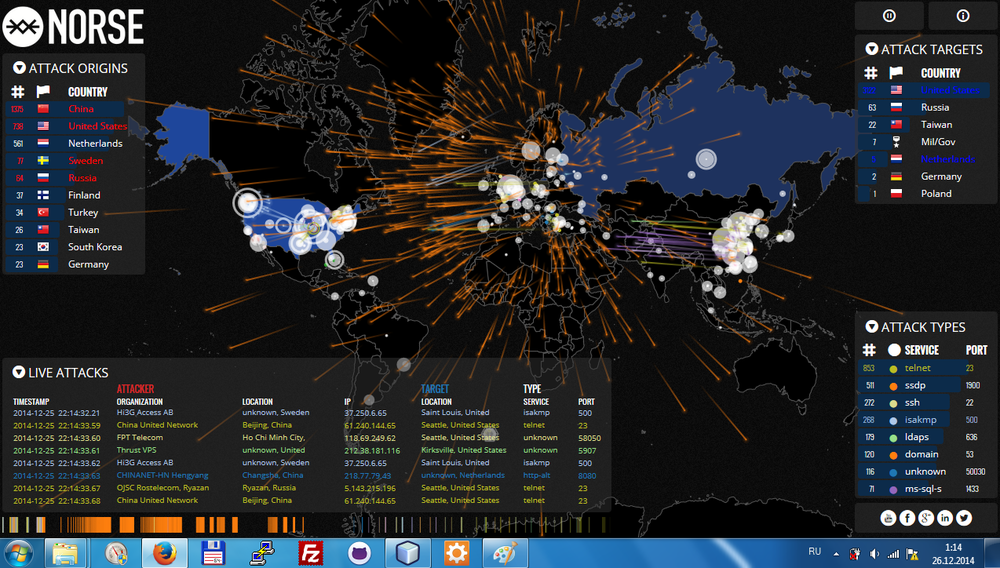Click the flag column icon in Attack Targets
The image size is (1000, 568).
[896, 73]
